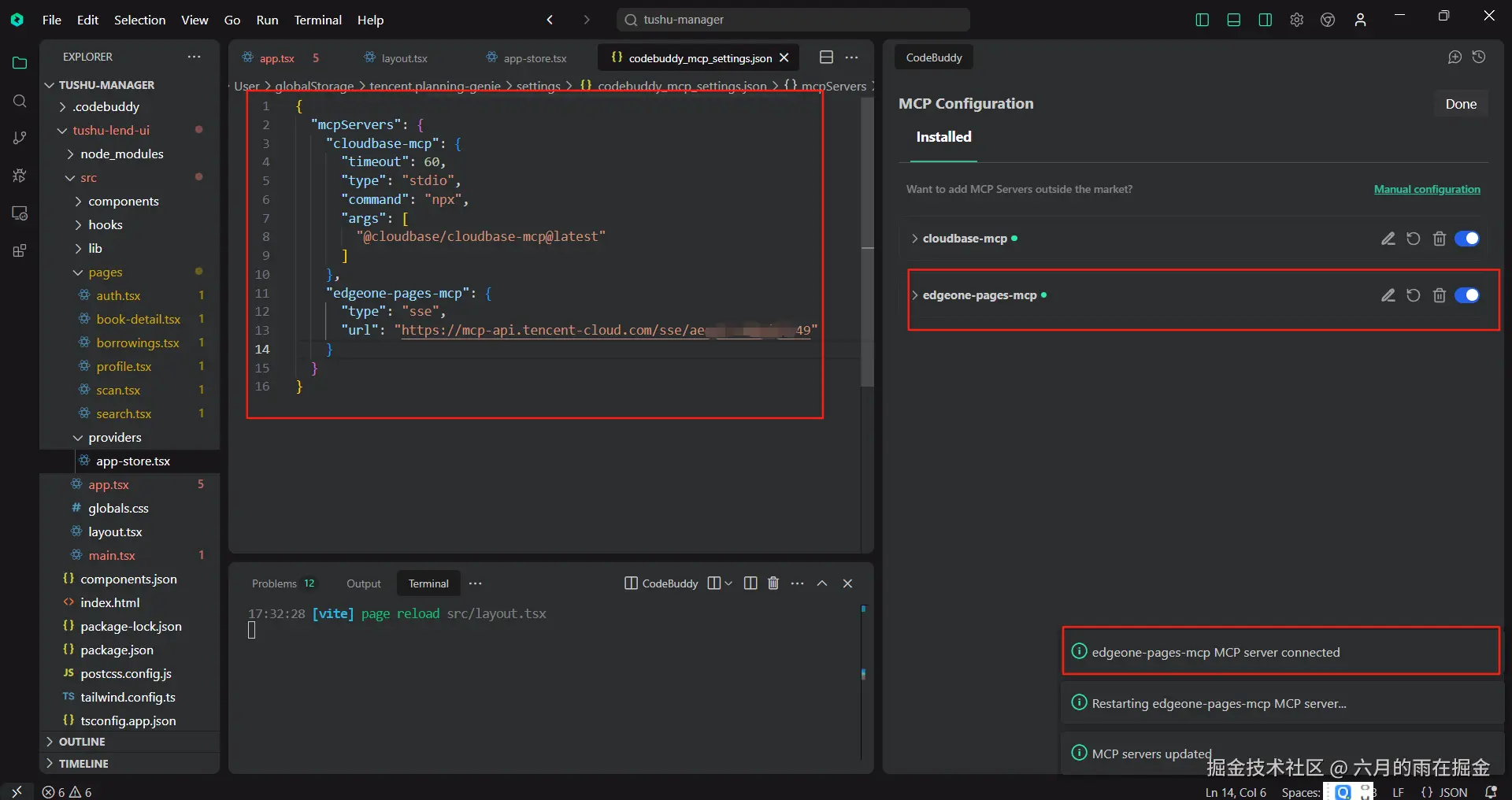Open the Manual configuration link
The image size is (1512, 800).
tap(1426, 189)
